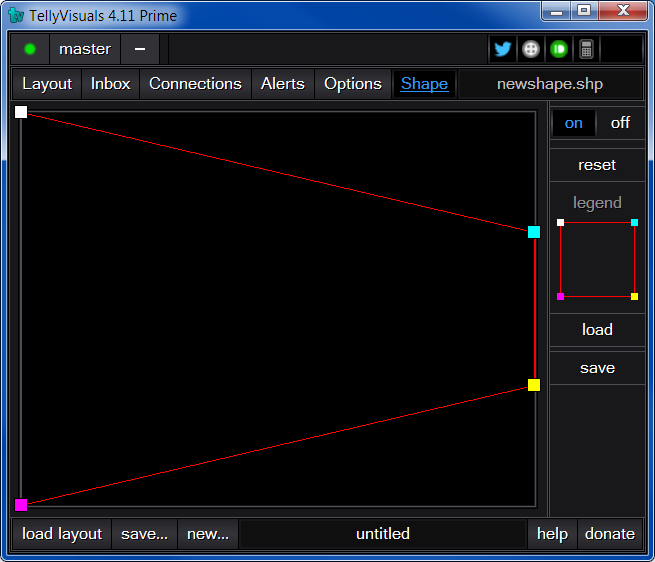
Task: Click the minus button beside master
Action: pos(140,49)
